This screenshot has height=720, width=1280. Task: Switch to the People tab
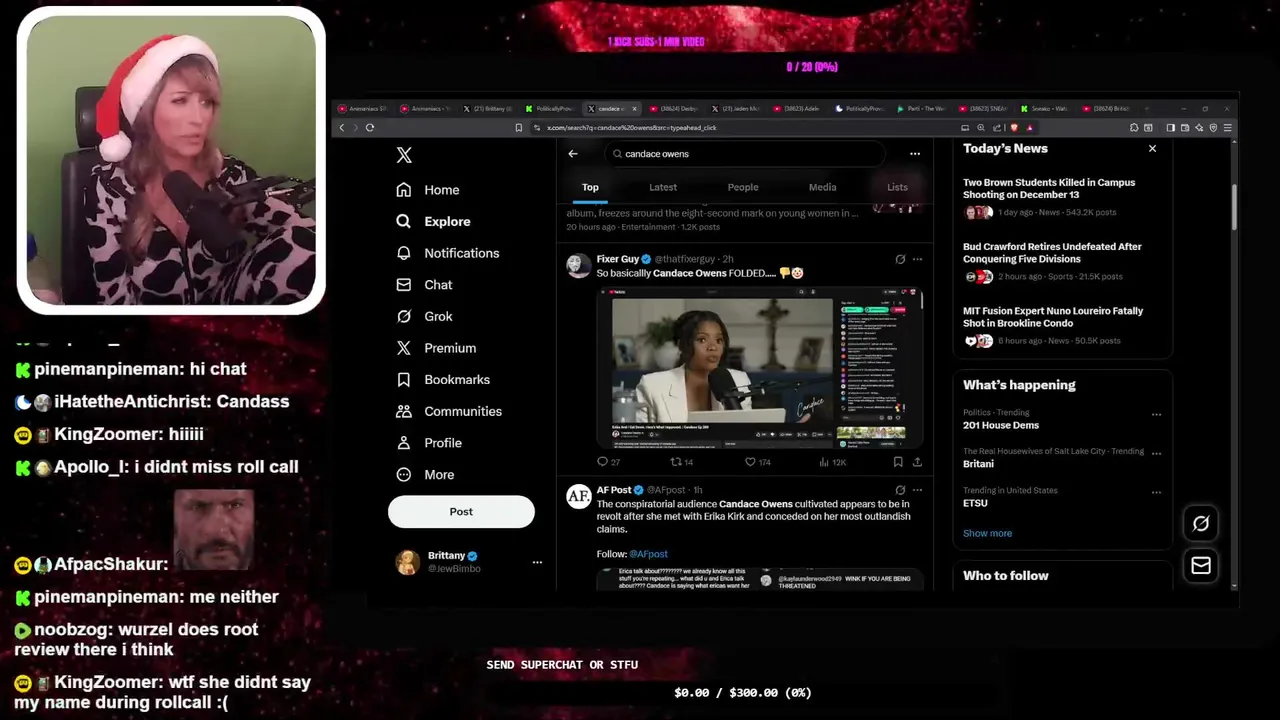(743, 187)
